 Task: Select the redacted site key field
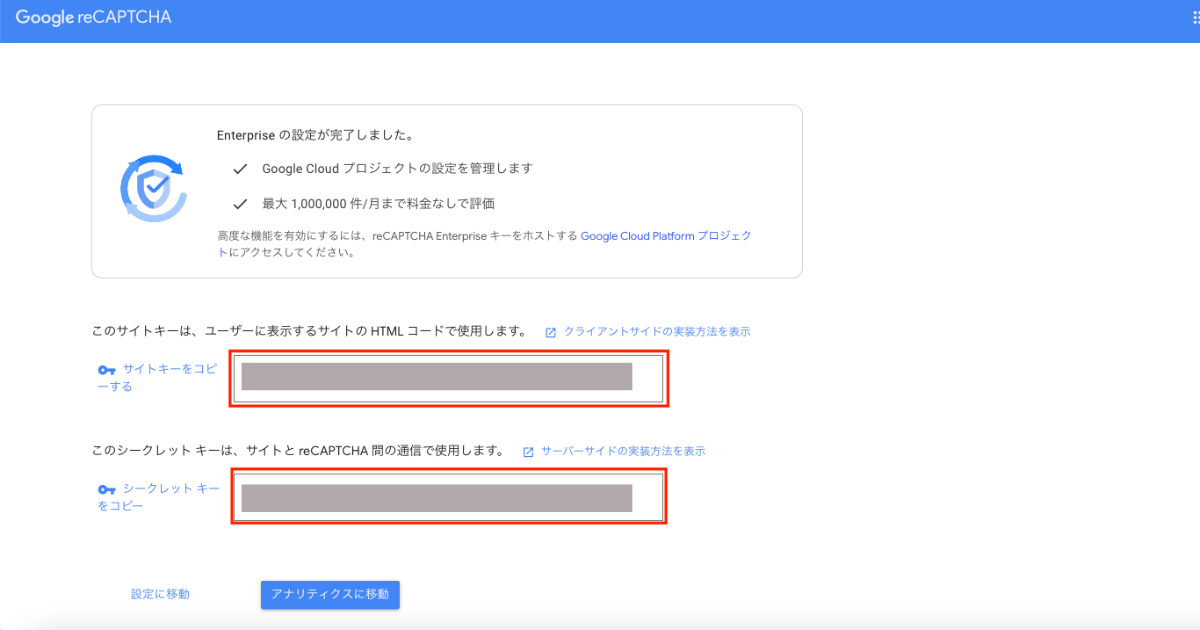(449, 378)
